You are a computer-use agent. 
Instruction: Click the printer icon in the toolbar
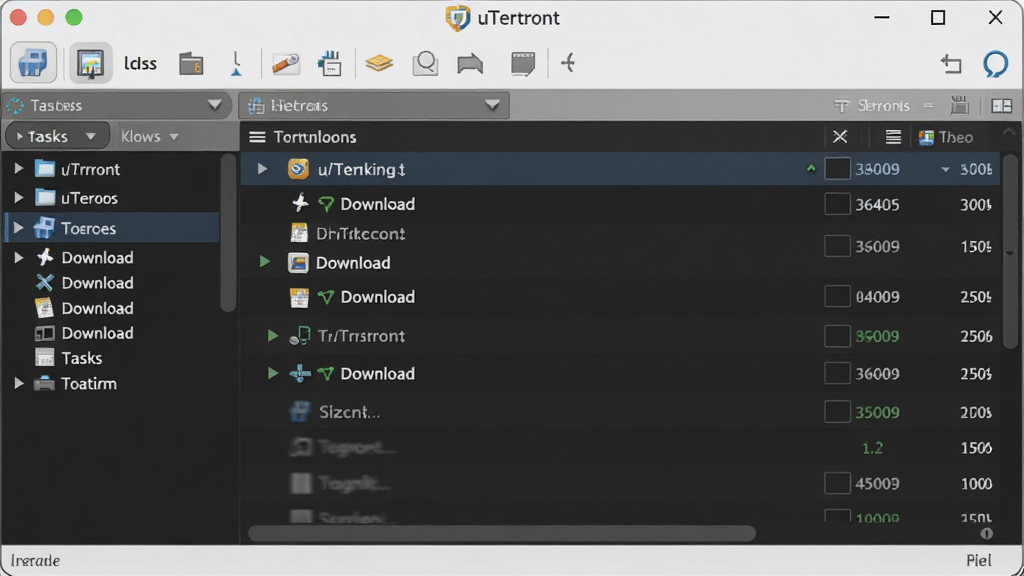point(33,63)
